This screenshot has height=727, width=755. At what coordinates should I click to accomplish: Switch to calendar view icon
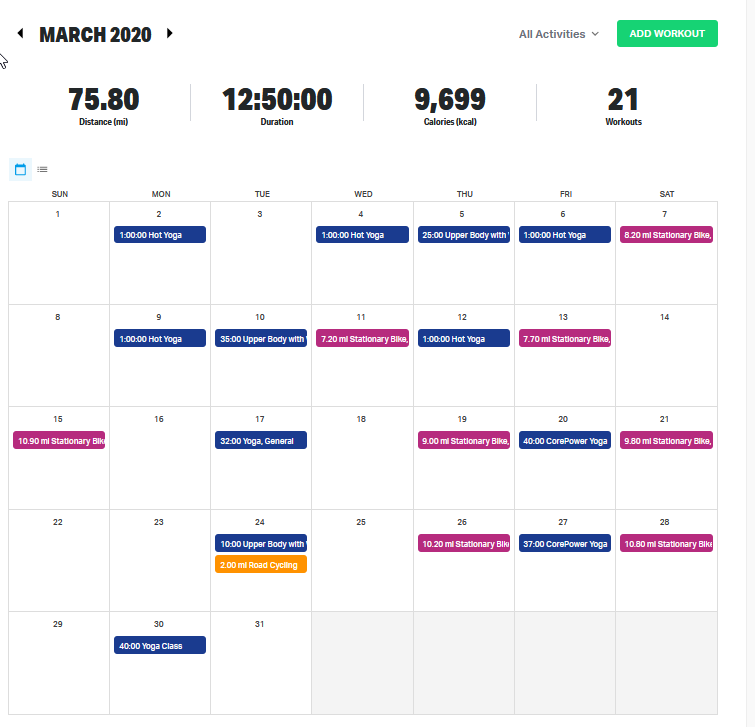coord(20,169)
